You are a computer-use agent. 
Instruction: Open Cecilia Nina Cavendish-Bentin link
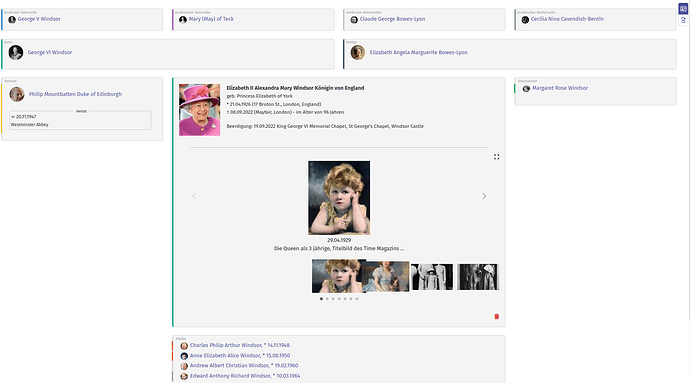567,19
